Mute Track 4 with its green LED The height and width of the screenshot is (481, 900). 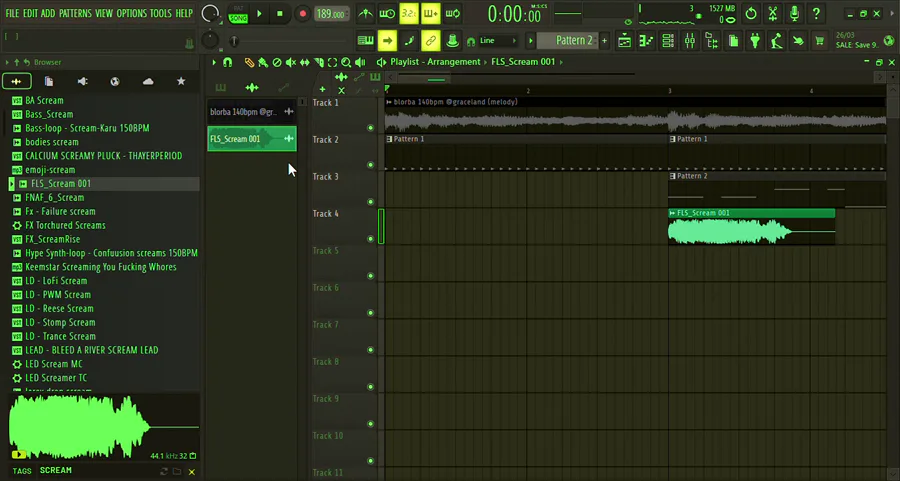click(x=370, y=239)
